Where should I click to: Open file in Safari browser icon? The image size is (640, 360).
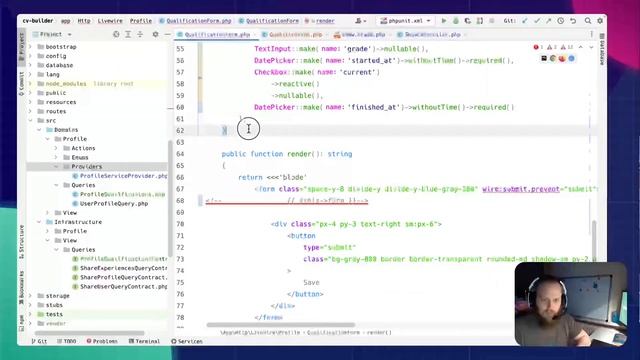[x=571, y=59]
